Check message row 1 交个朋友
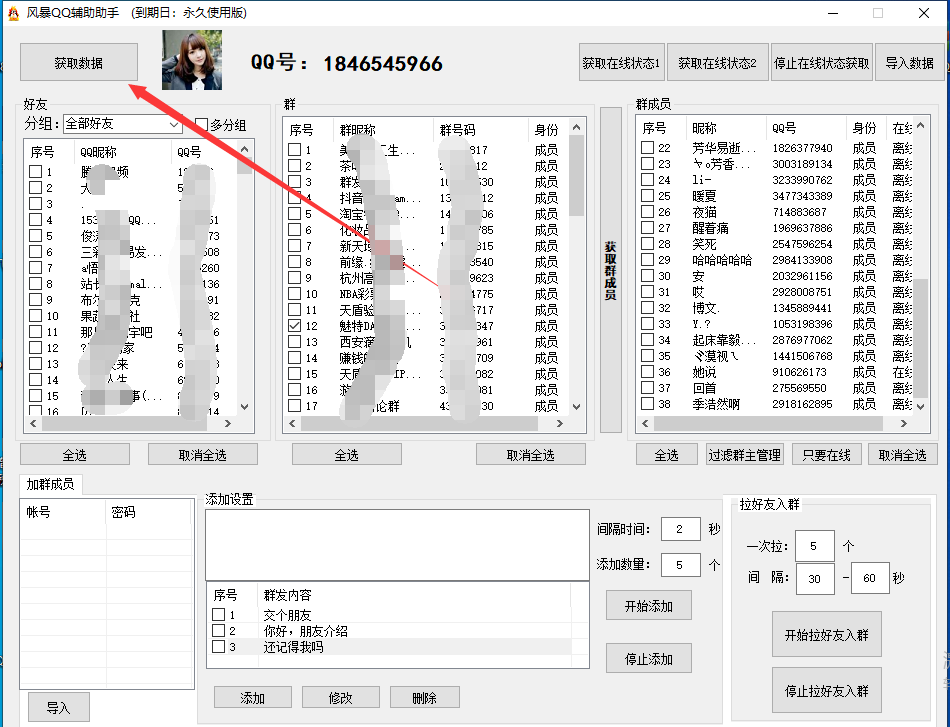Viewport: 950px width, 727px height. pos(219,614)
